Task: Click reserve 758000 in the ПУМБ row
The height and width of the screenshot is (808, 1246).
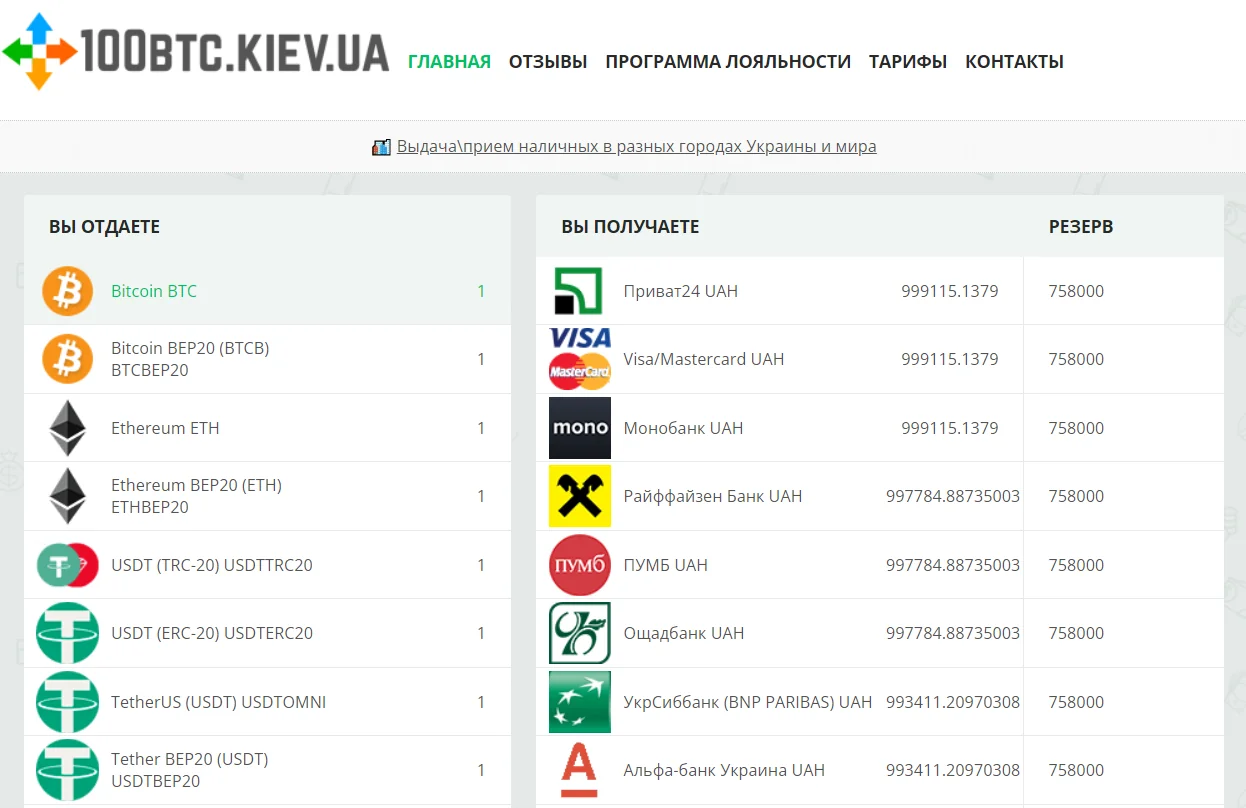Action: pos(1076,565)
